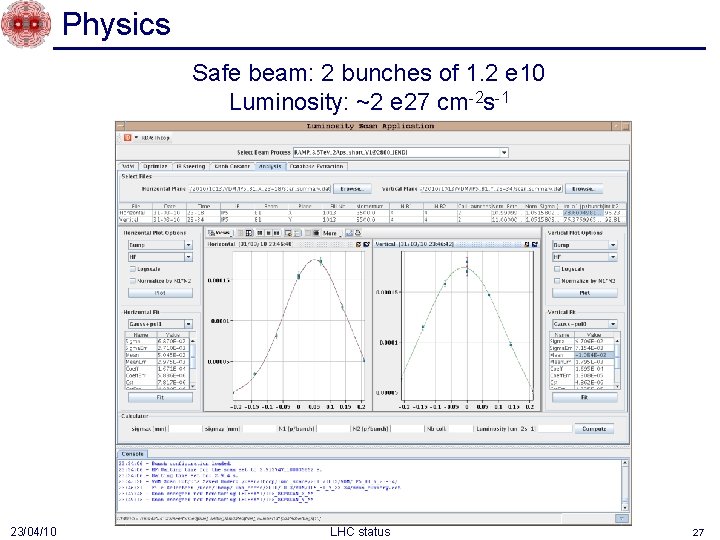
Task: Toggle Normalize checkbox in Horizontal Plot Options
Action: click(x=133, y=281)
